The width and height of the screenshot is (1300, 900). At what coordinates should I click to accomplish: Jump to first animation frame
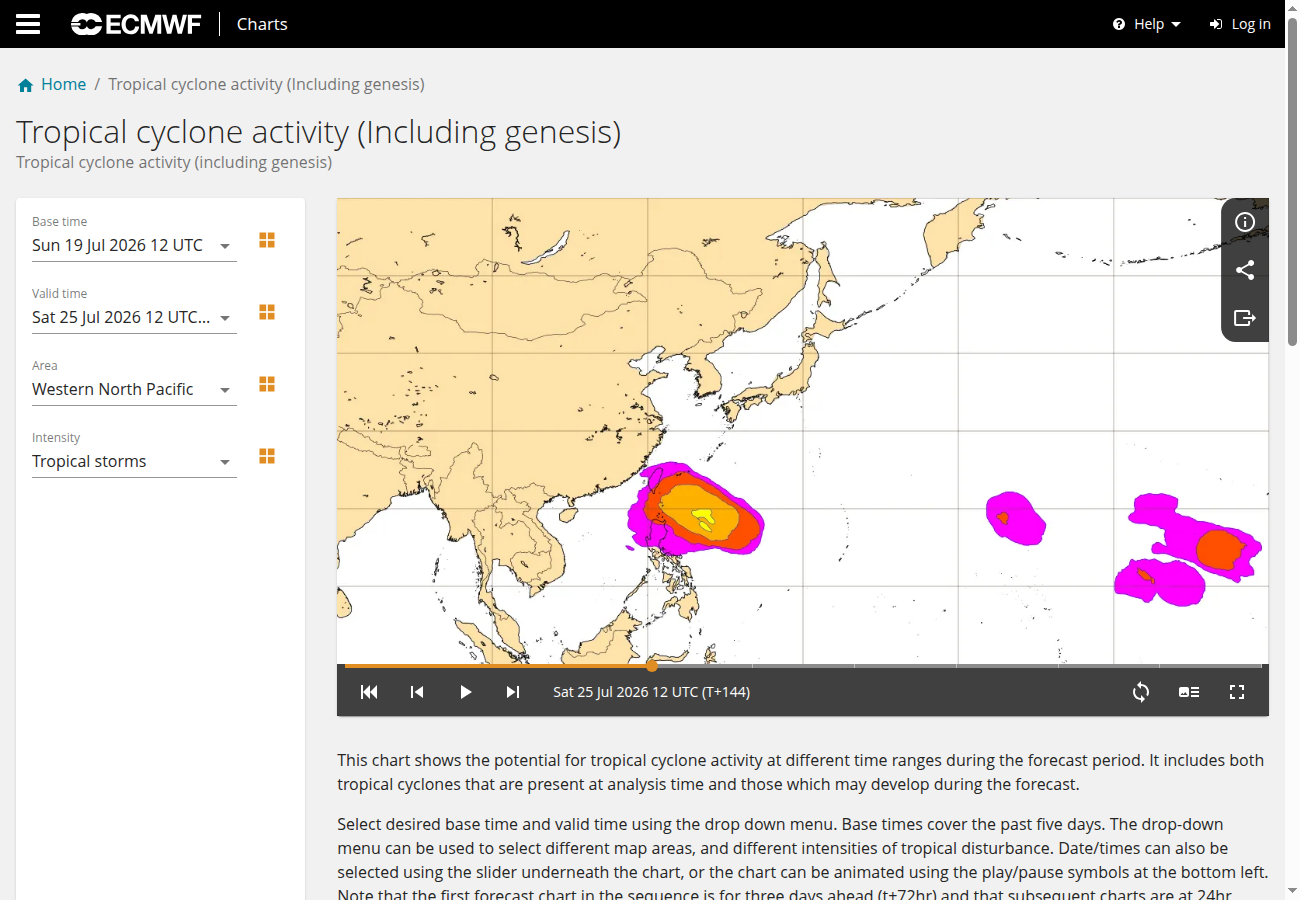point(369,692)
